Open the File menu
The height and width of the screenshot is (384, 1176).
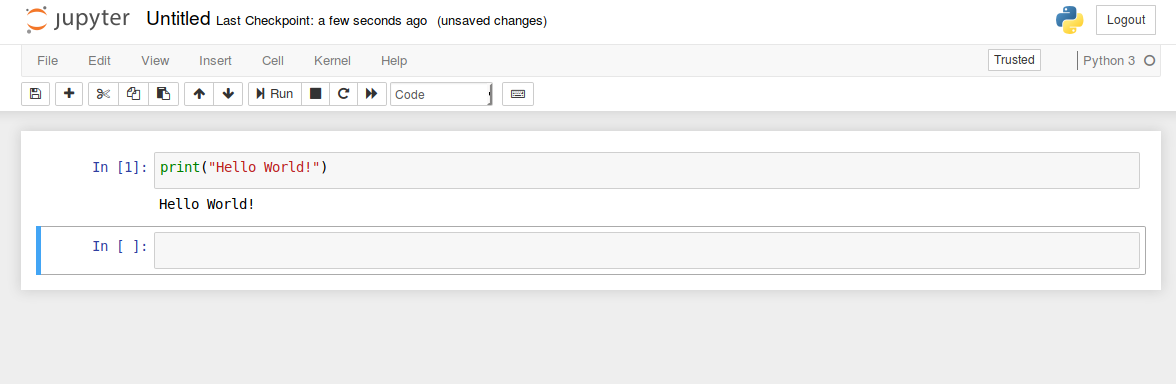[x=47, y=61]
